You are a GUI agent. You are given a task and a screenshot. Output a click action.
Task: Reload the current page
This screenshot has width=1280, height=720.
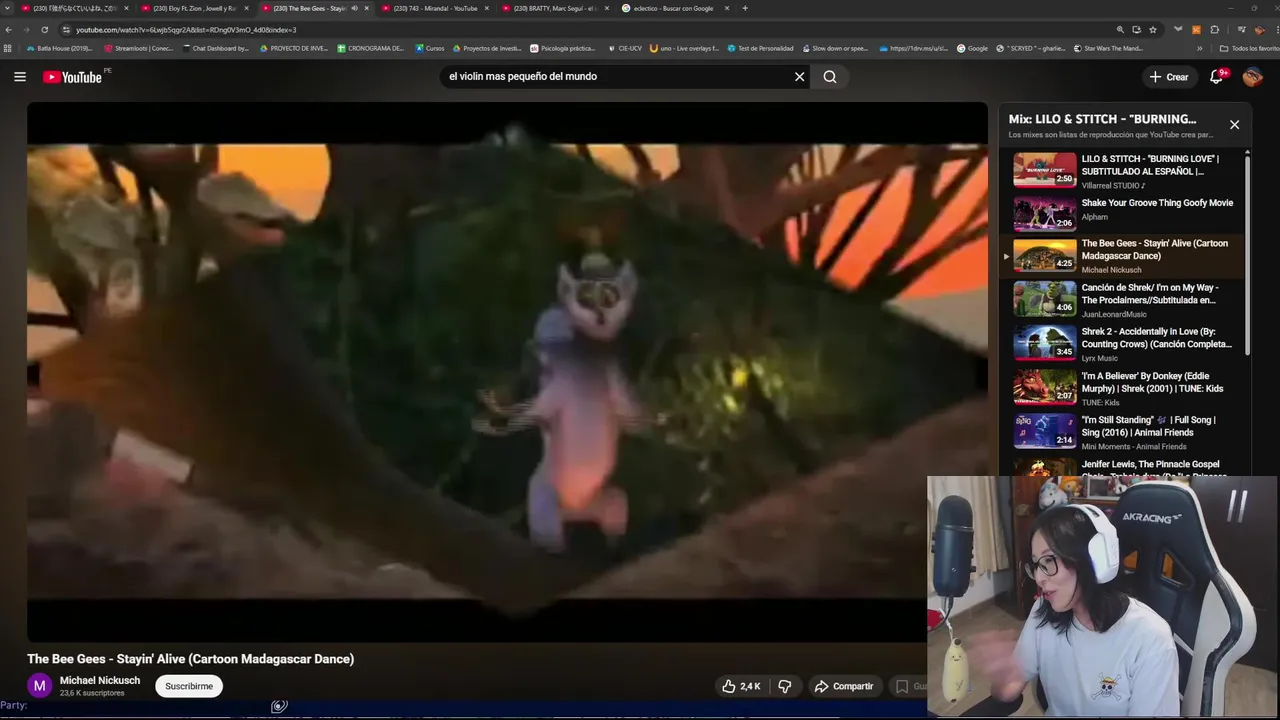[46, 30]
